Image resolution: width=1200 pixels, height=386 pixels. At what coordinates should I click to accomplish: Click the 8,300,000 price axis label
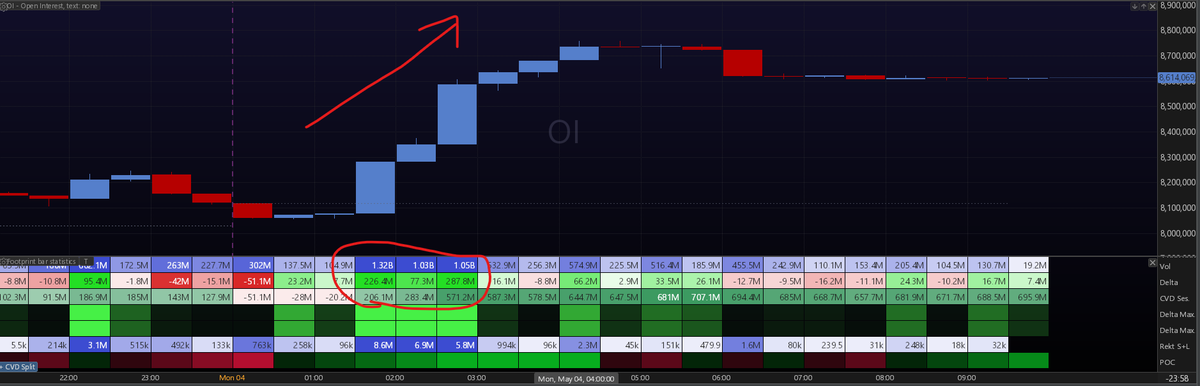[1178, 157]
